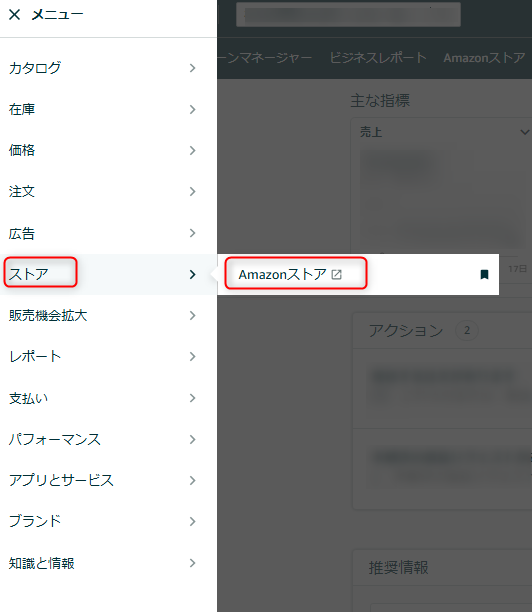Viewport: 532px width, 612px height.
Task: Open the 知識と情報 menu item
Action: coord(109,563)
